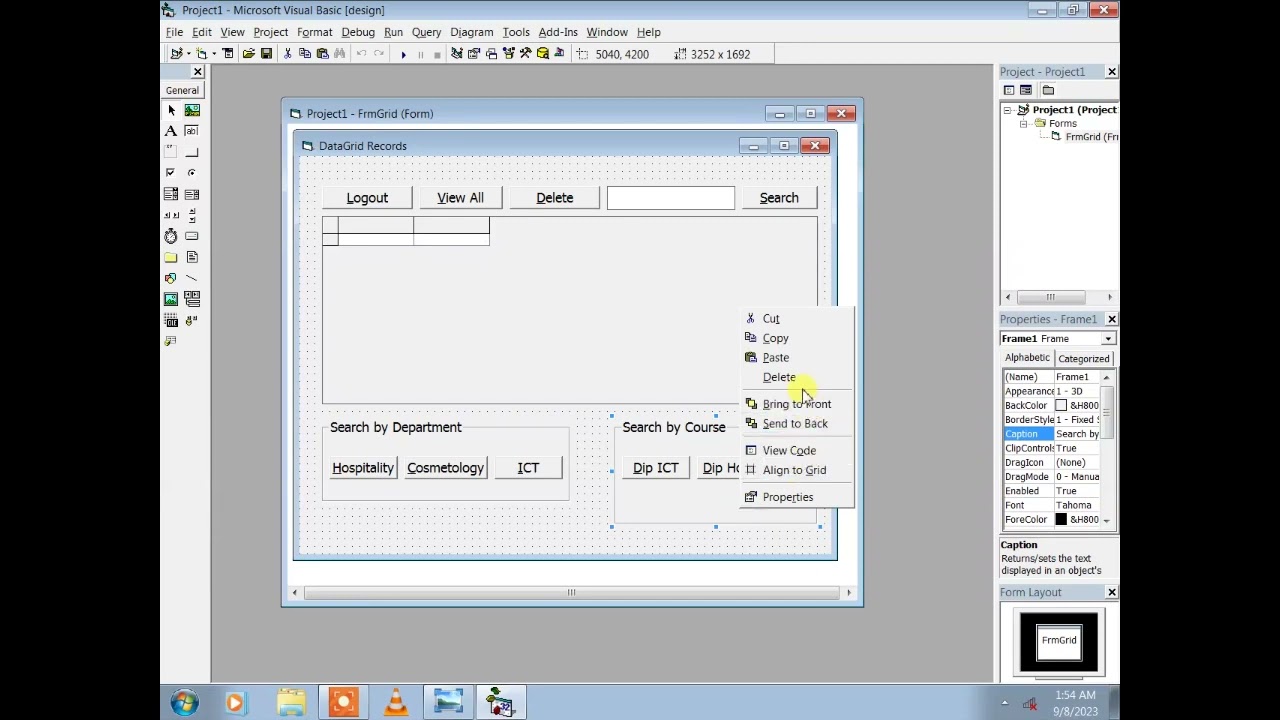Click the Toggle Folders icon in Project panel
This screenshot has height=720, width=1280.
tap(1048, 90)
